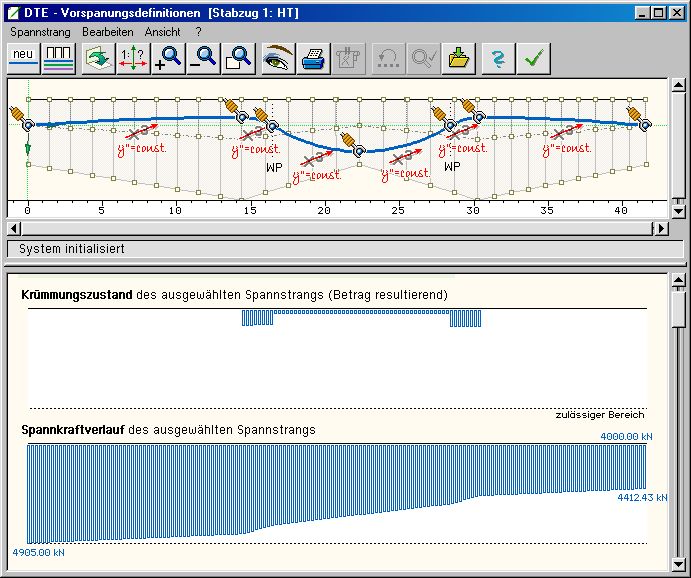Click the green layered sheets toolbar icon
The image size is (691, 578).
click(x=98, y=58)
